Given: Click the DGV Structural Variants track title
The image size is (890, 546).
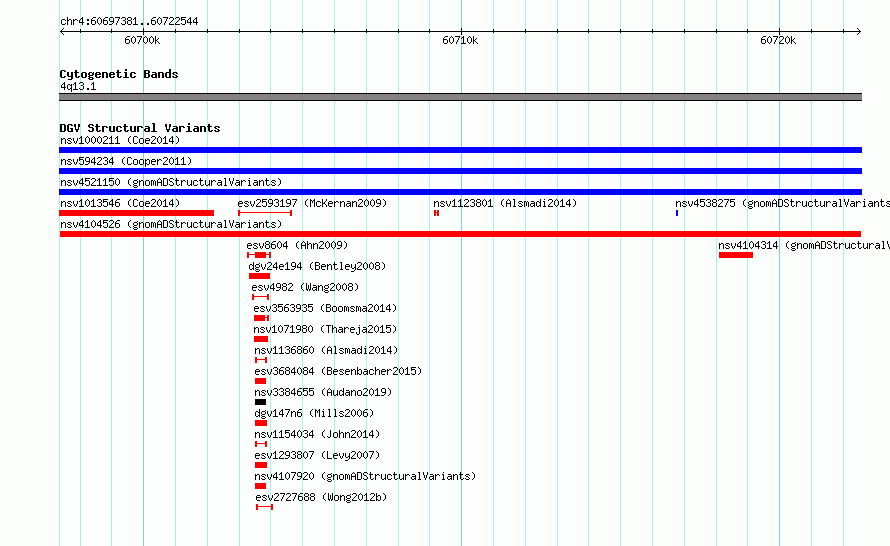Looking at the screenshot, I should tap(140, 128).
